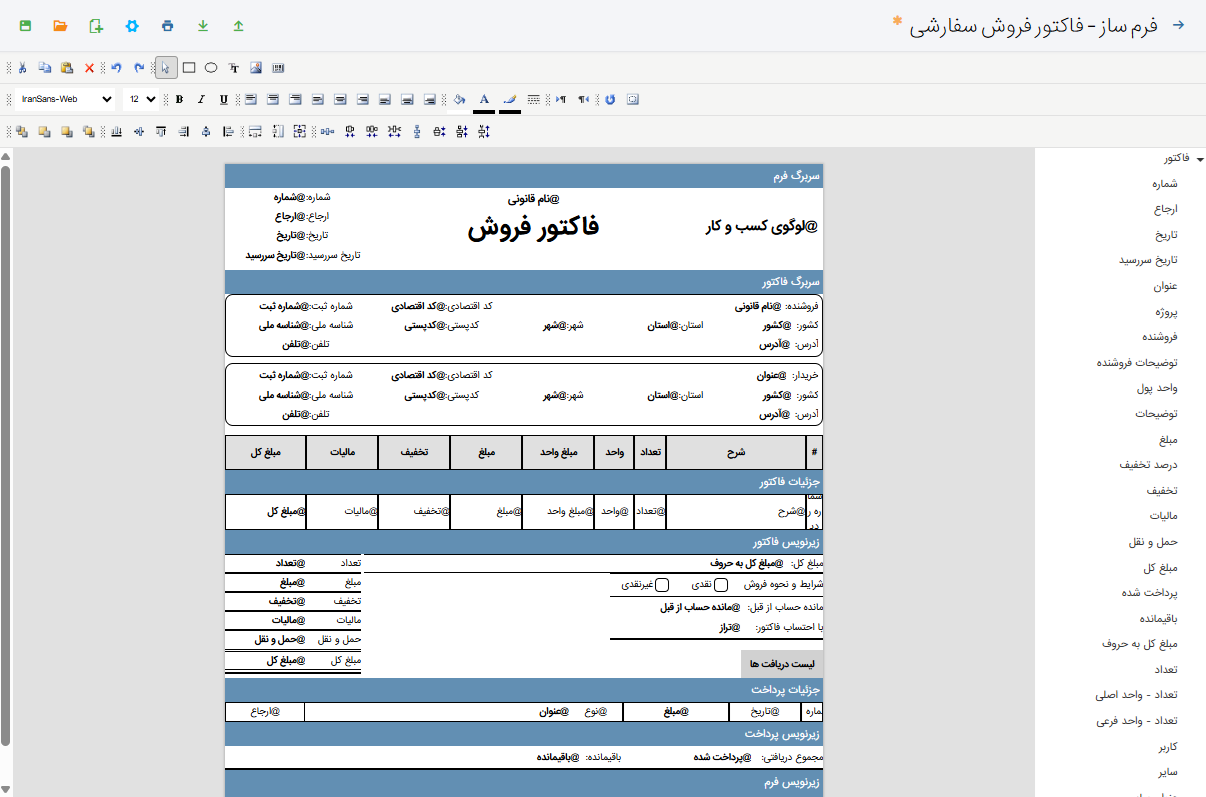Select the سربرگ فرم section band

tap(524, 176)
